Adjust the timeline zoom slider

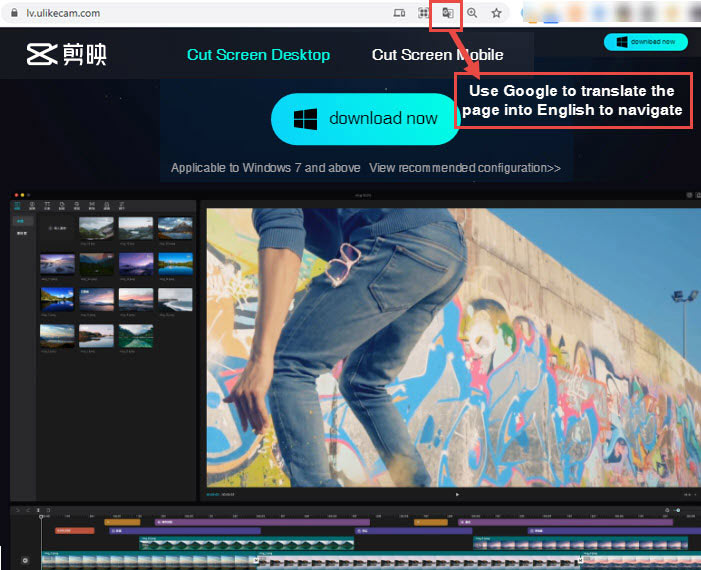(x=678, y=510)
